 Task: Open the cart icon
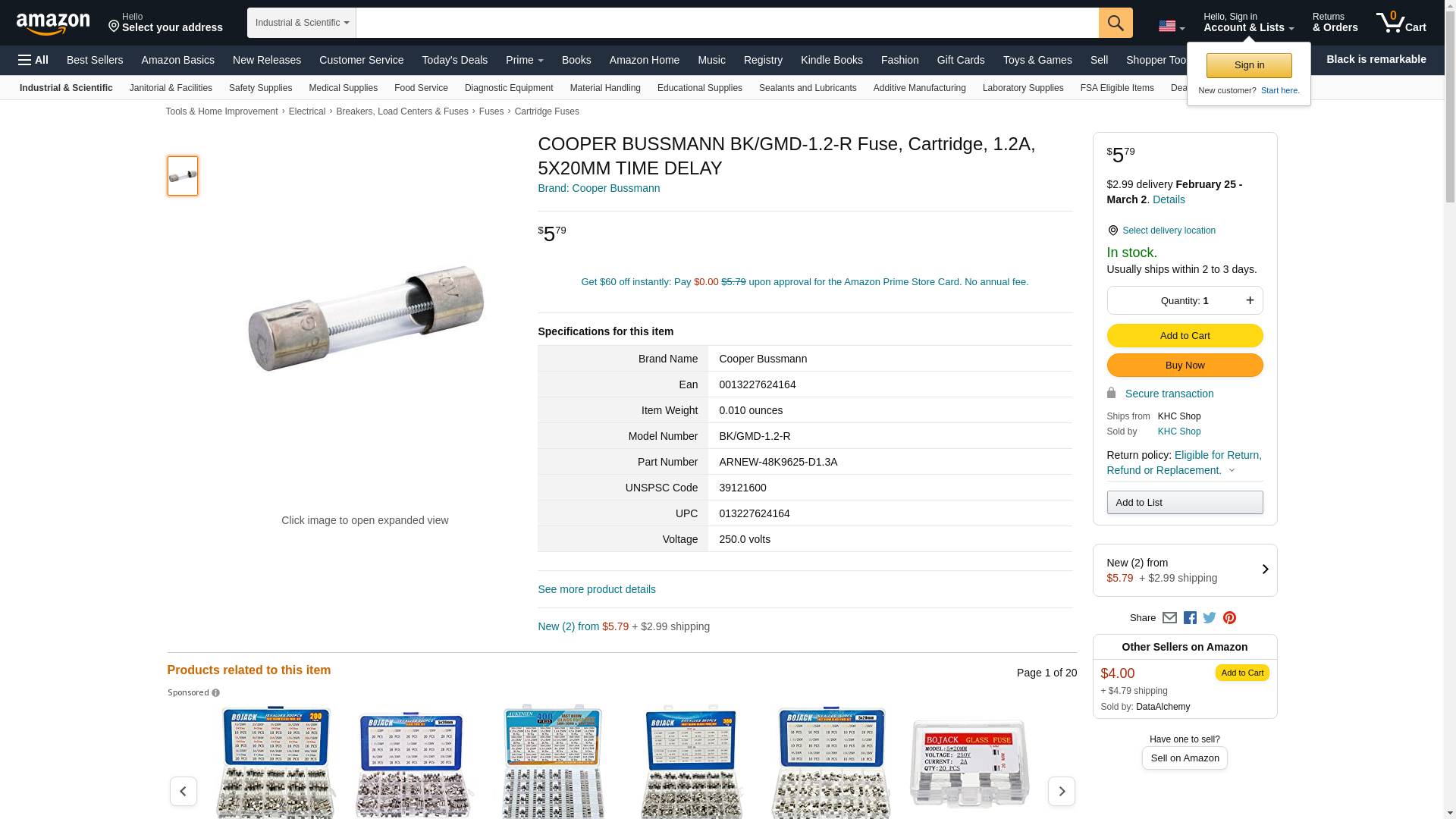pyautogui.click(x=1401, y=23)
